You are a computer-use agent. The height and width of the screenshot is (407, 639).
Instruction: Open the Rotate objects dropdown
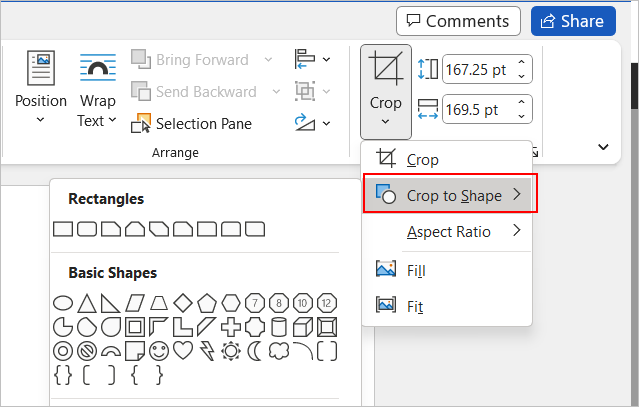click(x=312, y=123)
